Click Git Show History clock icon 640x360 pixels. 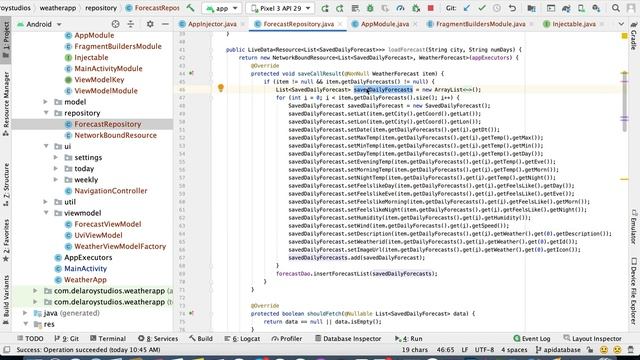pyautogui.click(x=497, y=8)
